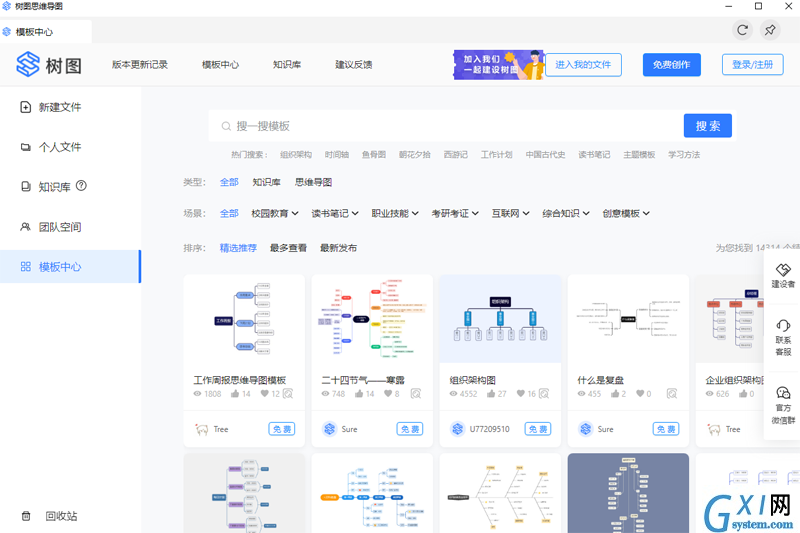Screen dimensions: 800x533
Task: Click the Sure author avatar on 什么是复盘 card
Action: pyautogui.click(x=586, y=429)
